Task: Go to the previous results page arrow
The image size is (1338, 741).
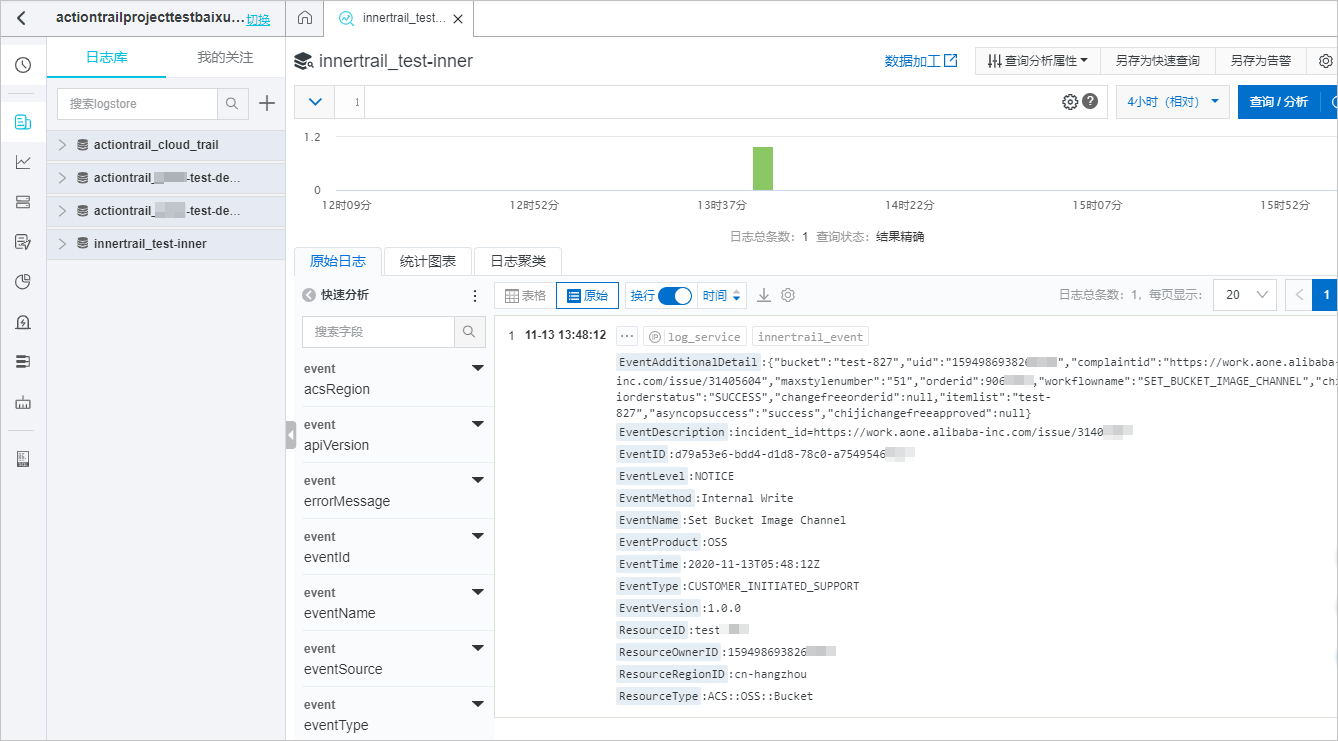Action: tap(1299, 295)
